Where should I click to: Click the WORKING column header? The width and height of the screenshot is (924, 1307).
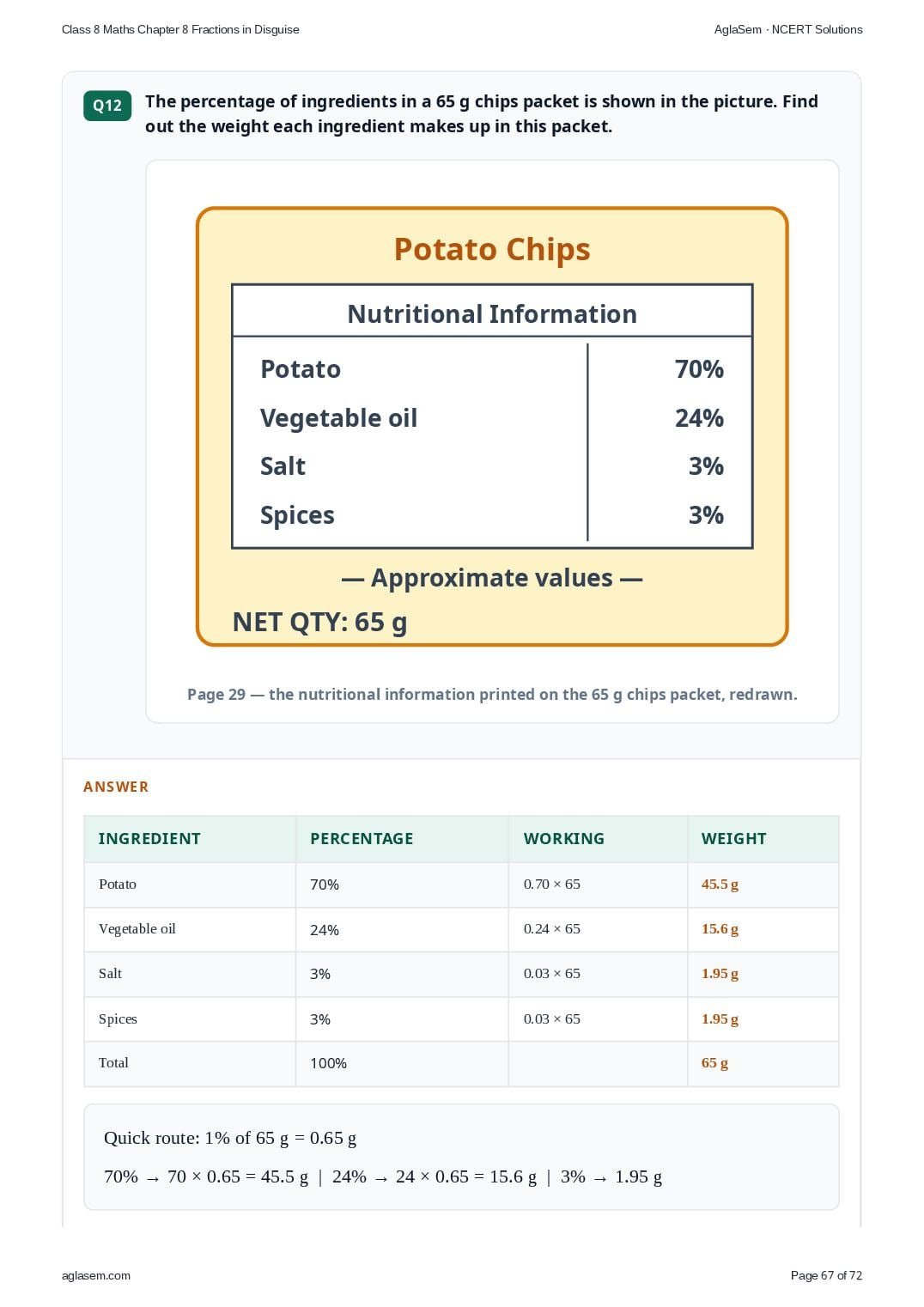pos(564,839)
